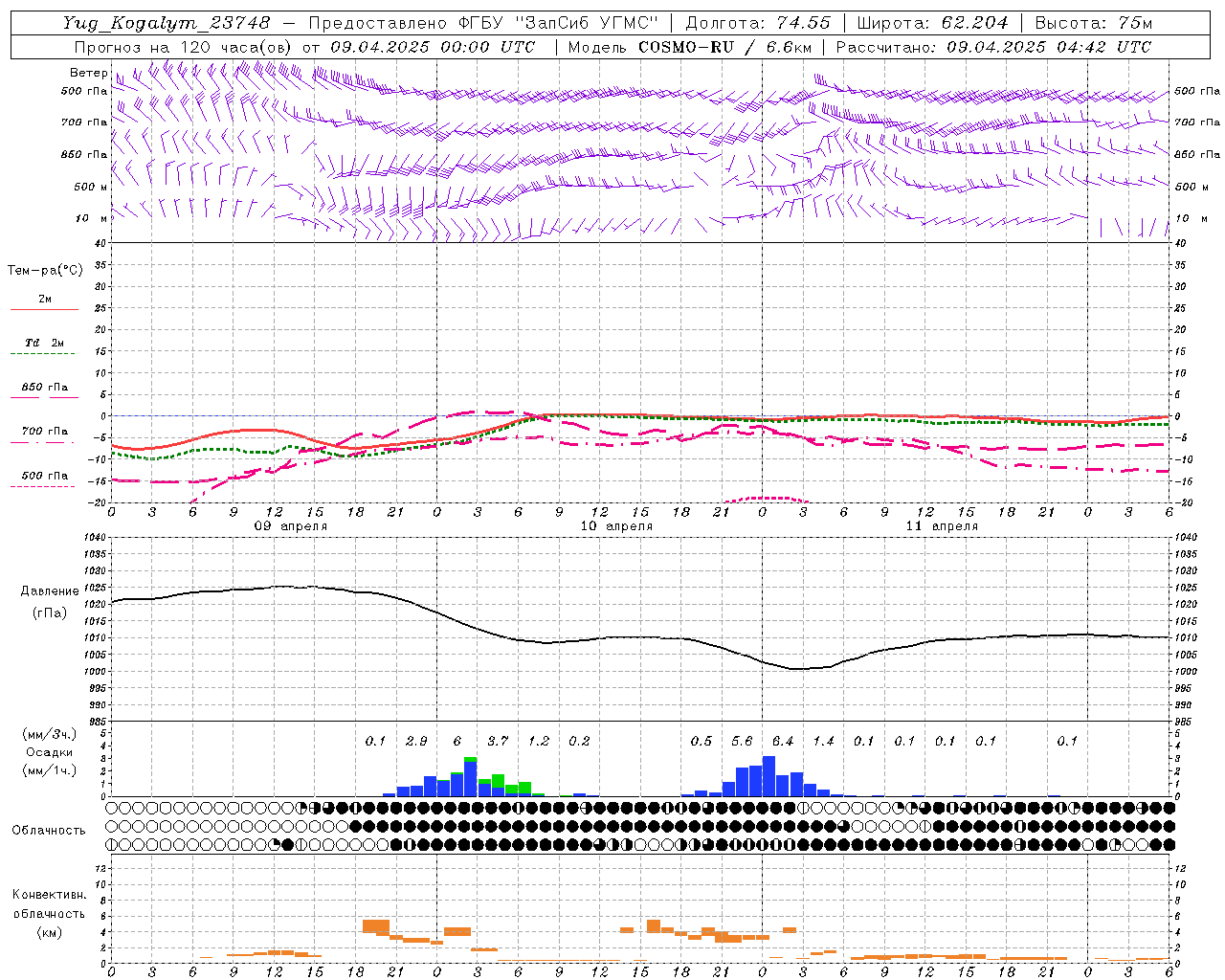Click the 'Высота: 75м' header value
The image size is (1225, 980).
point(1094,23)
